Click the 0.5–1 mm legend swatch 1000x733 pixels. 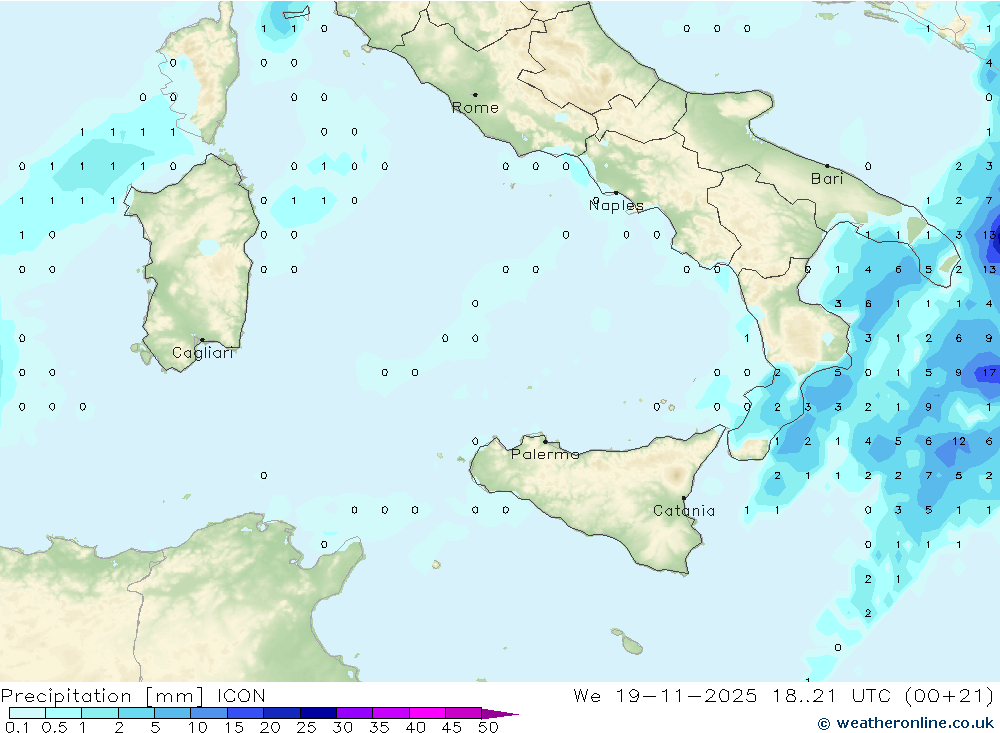pyautogui.click(x=64, y=713)
